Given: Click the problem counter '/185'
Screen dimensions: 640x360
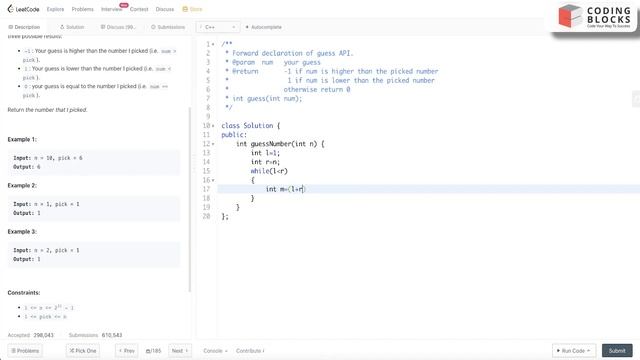Looking at the screenshot, I should click(153, 351).
